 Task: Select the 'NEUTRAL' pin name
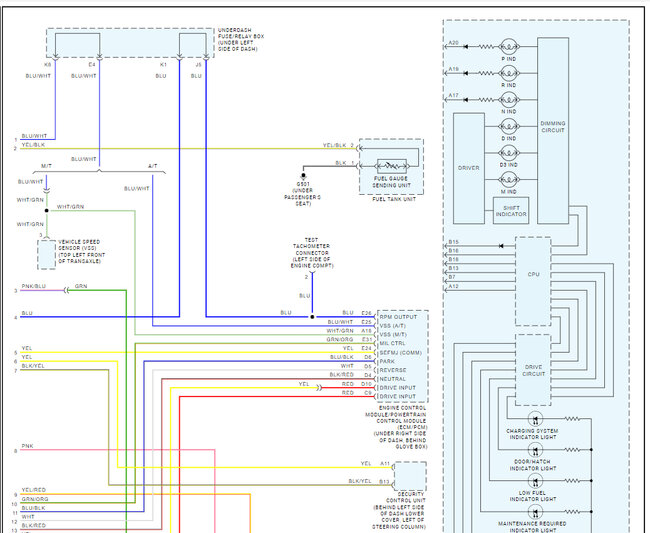(393, 379)
